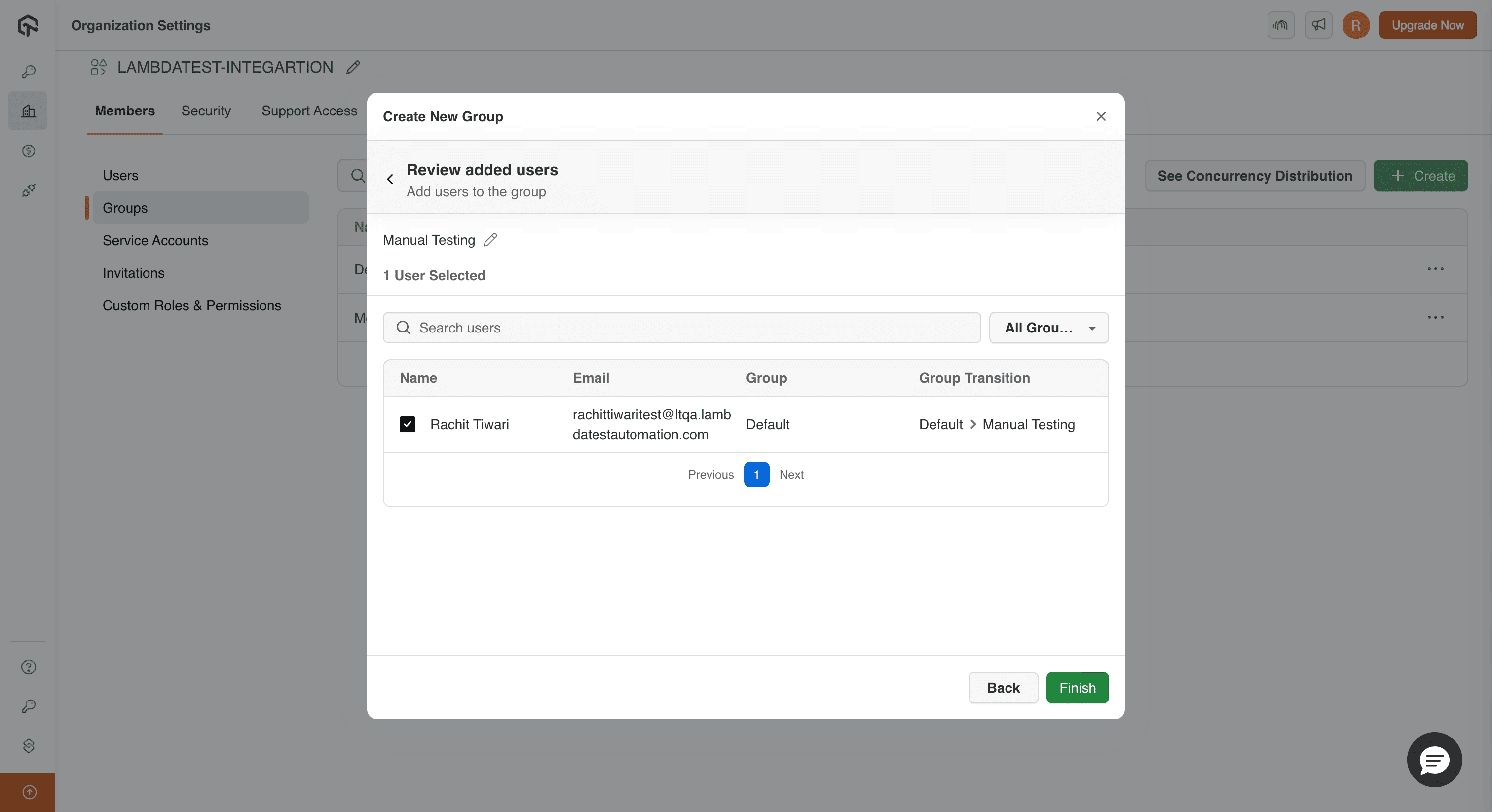Open the All Groups dropdown filter
Screen dimensions: 1492x812
click(1048, 327)
